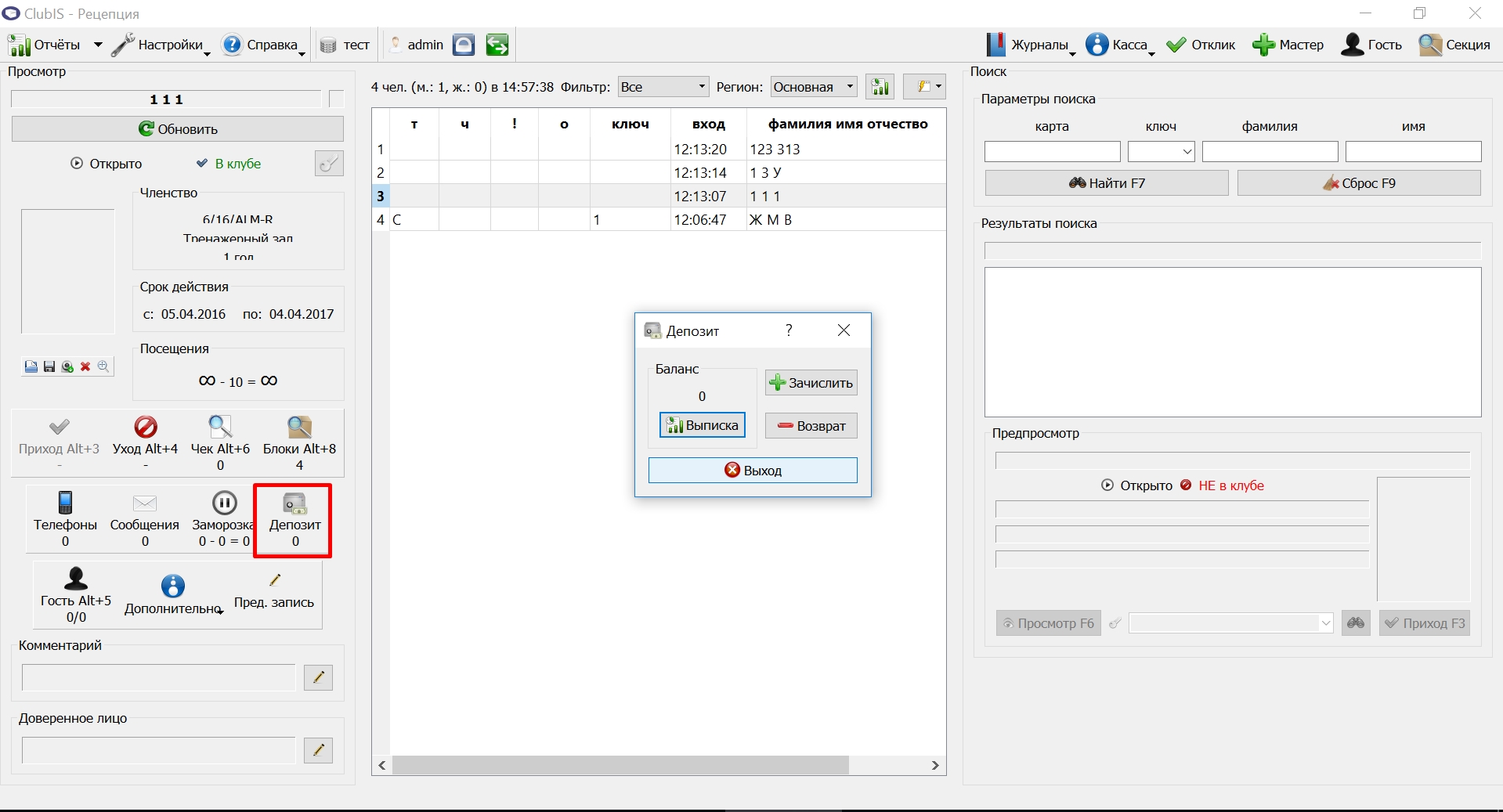
Task: Click the Выход button in dialog
Action: [x=753, y=471]
